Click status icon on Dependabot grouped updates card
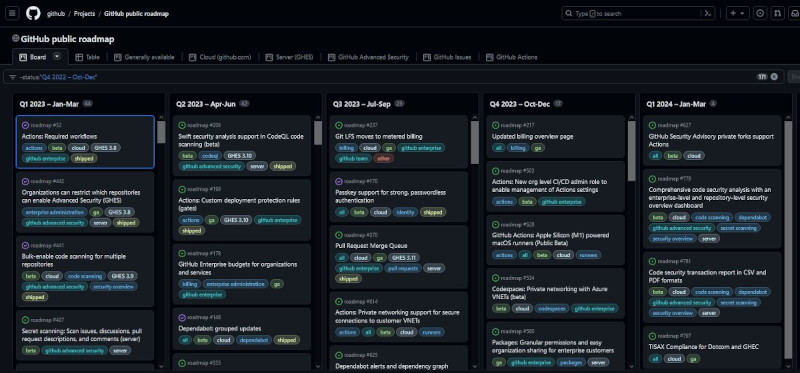This screenshot has height=373, width=800. (182, 317)
